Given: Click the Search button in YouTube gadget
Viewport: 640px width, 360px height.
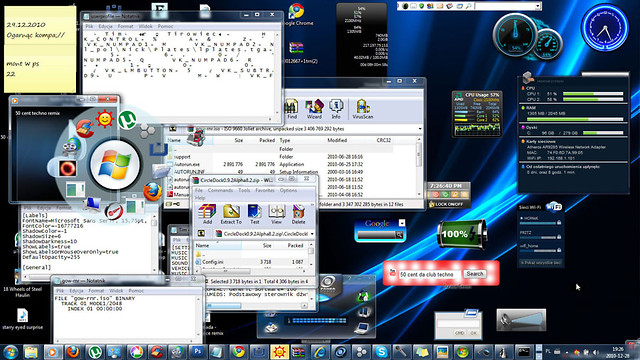Looking at the screenshot, I should click(x=475, y=274).
